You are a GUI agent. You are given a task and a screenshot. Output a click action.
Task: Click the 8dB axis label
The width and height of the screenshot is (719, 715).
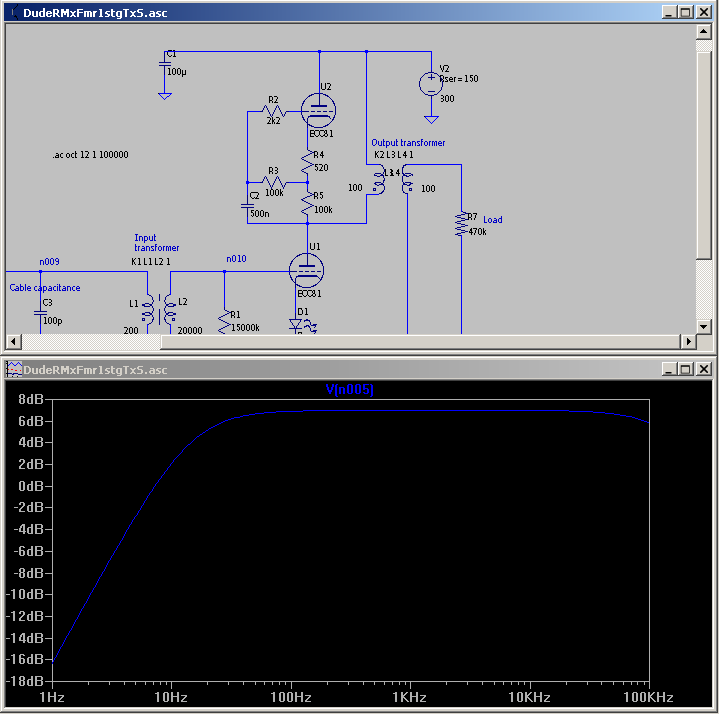[30, 399]
